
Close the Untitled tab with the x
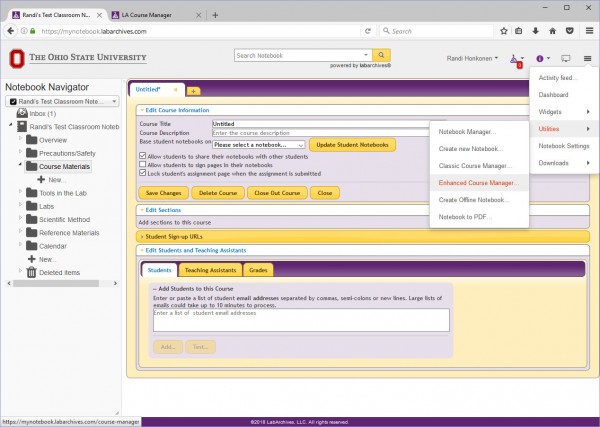pos(176,90)
